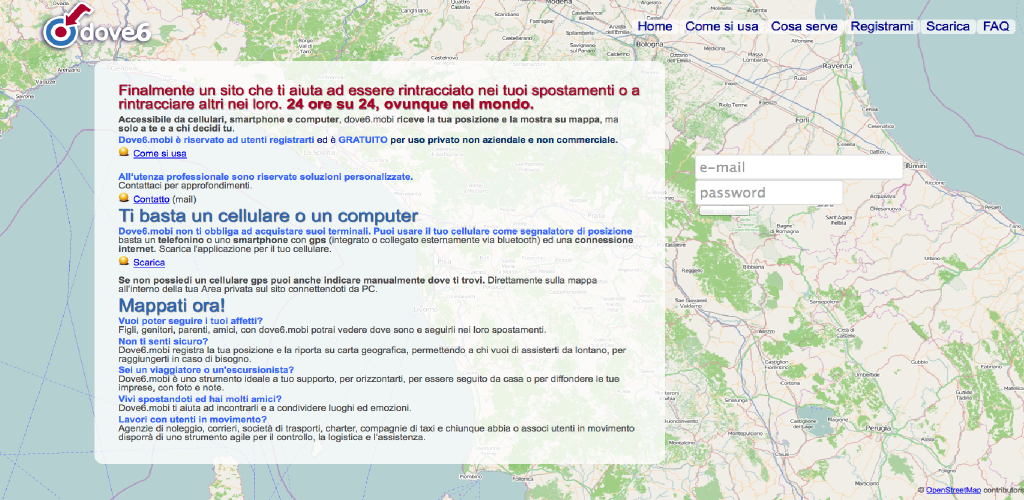Image resolution: width=1024 pixels, height=500 pixels.
Task: Select Registrami in the top menu
Action: [882, 26]
